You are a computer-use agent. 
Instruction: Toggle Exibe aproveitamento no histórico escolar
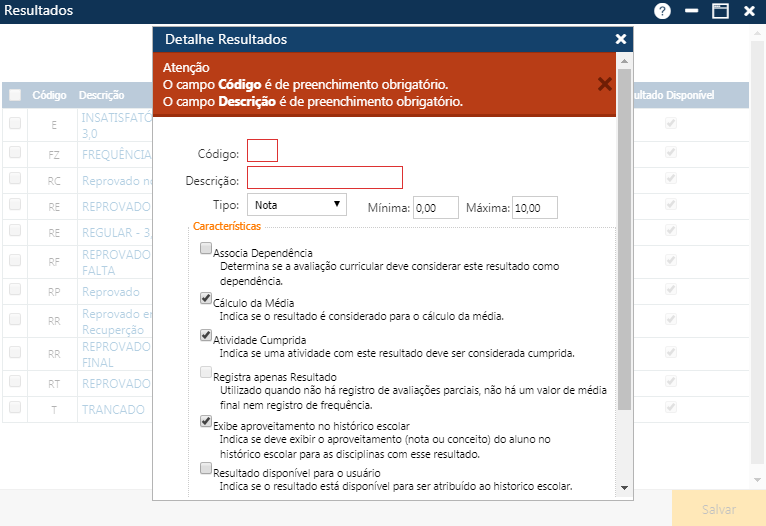coord(206,421)
